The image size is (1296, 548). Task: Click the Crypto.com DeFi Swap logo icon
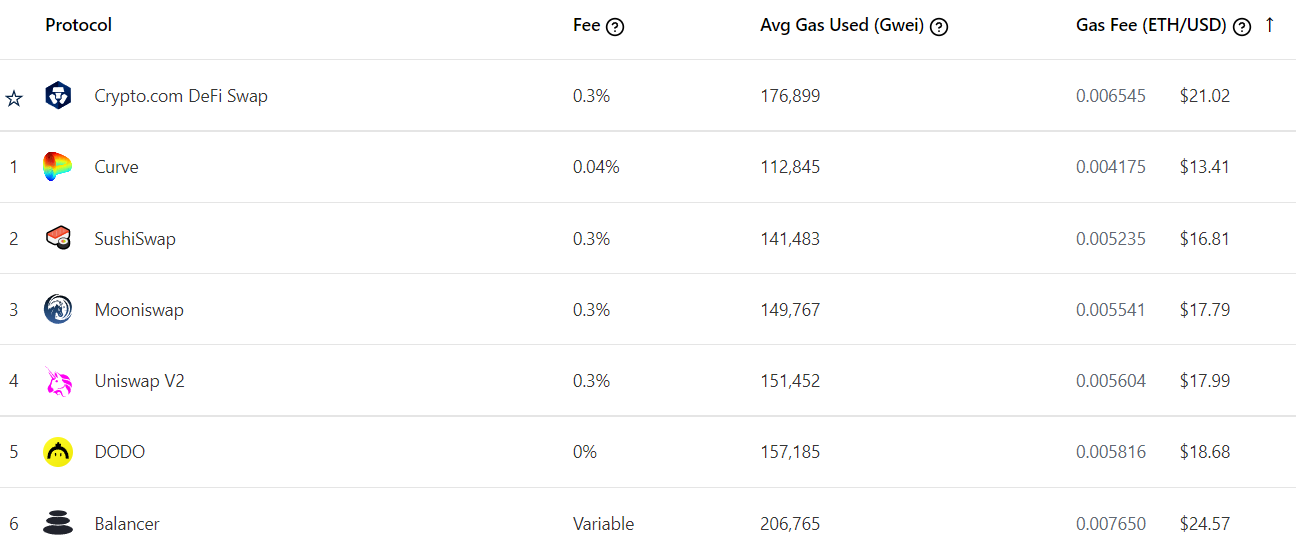pos(58,96)
